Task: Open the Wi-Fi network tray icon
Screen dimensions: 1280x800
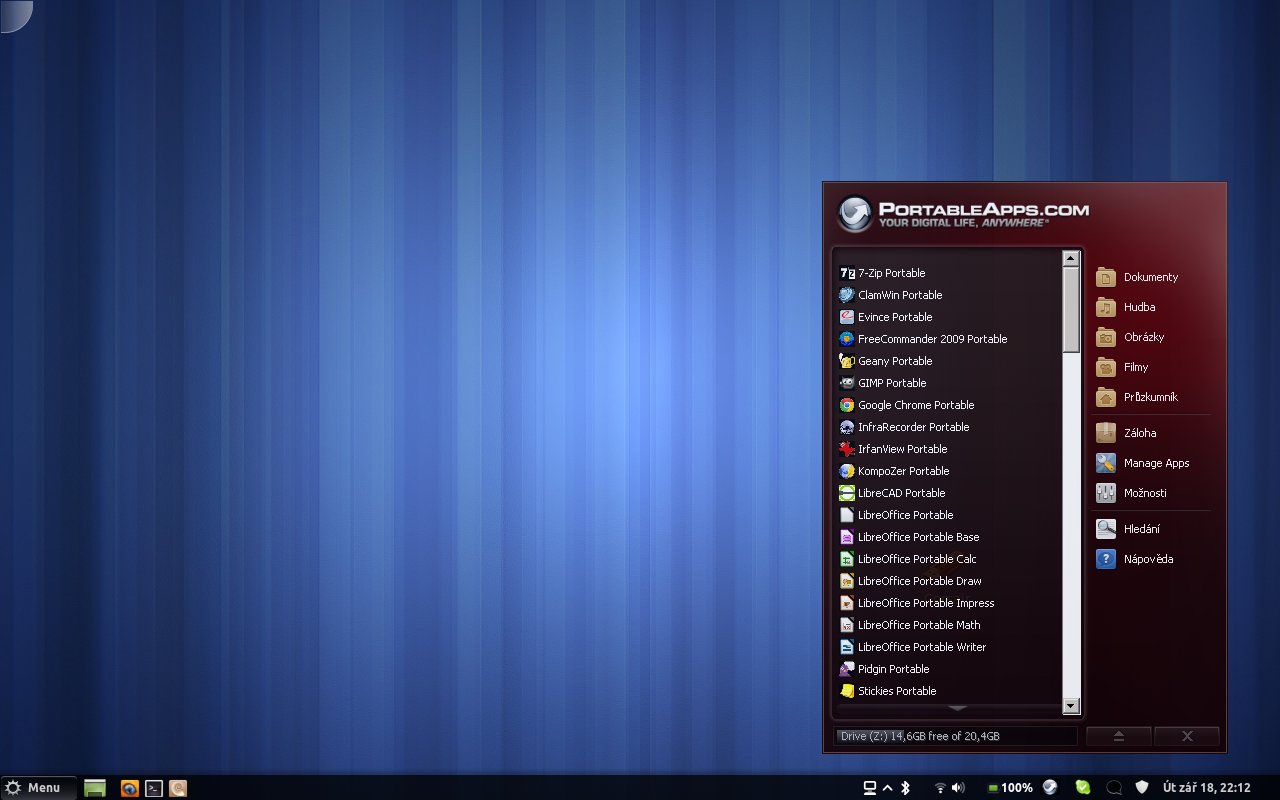Action: pyautogui.click(x=940, y=788)
